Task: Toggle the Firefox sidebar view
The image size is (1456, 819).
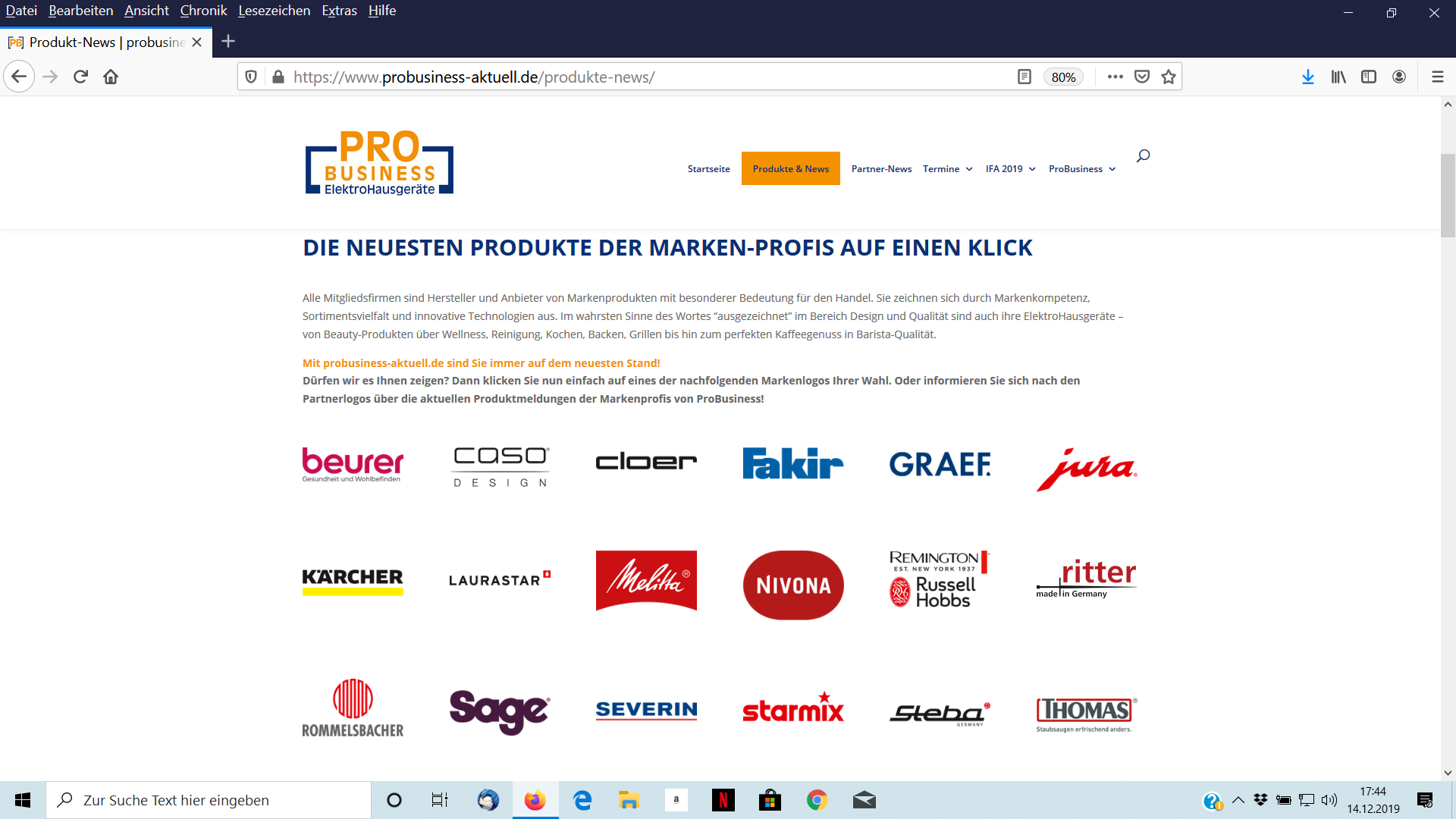Action: tap(1369, 77)
